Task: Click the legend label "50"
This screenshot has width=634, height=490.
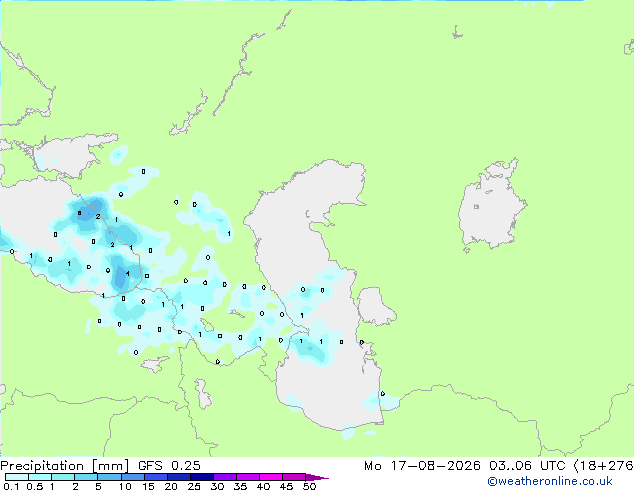Action: 310,486
